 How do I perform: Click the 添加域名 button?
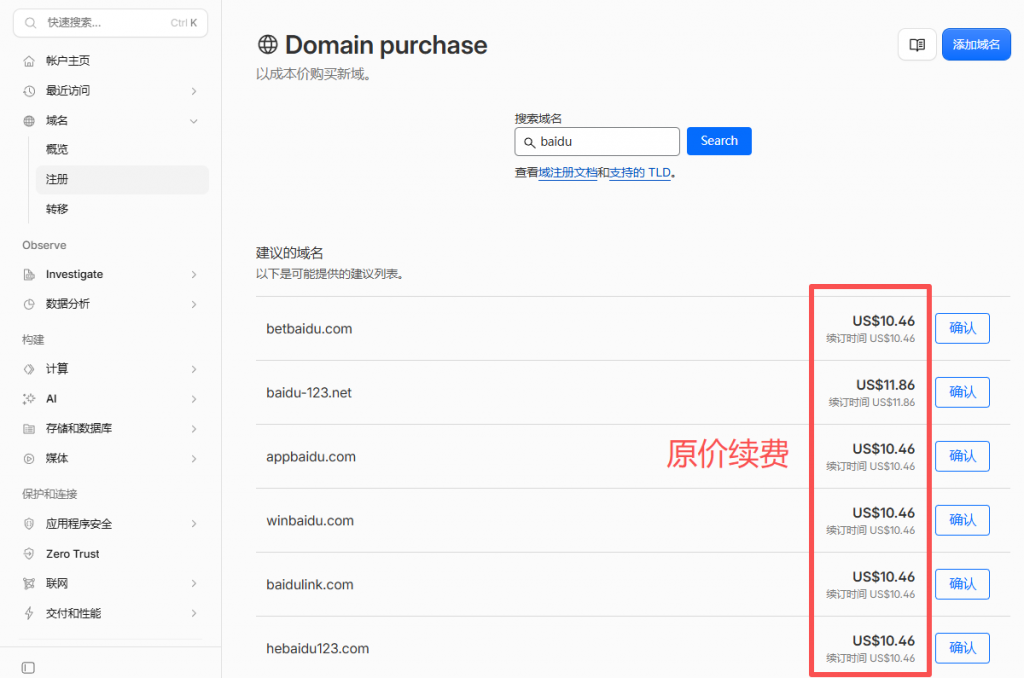(x=976, y=44)
